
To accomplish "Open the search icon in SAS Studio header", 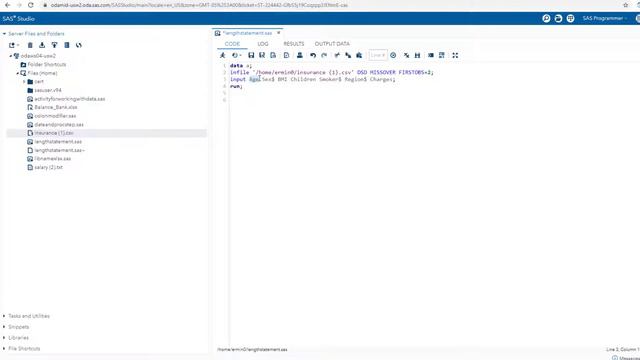I will click(x=546, y=18).
